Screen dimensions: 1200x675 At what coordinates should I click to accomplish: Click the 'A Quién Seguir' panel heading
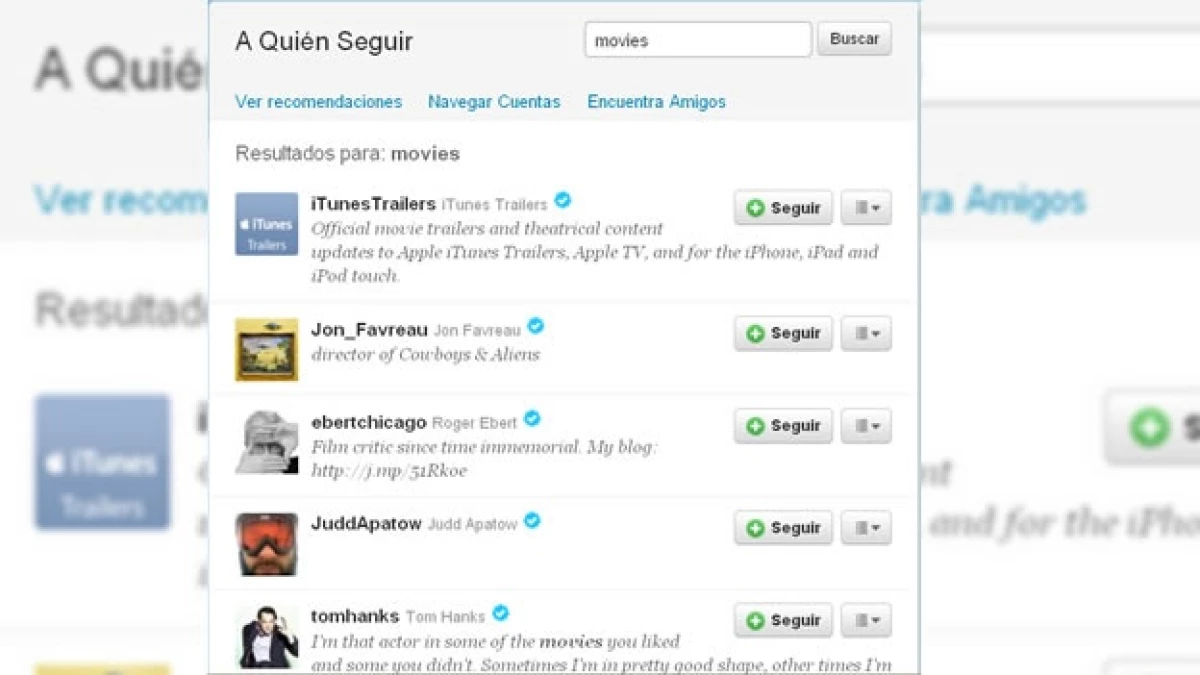[324, 42]
